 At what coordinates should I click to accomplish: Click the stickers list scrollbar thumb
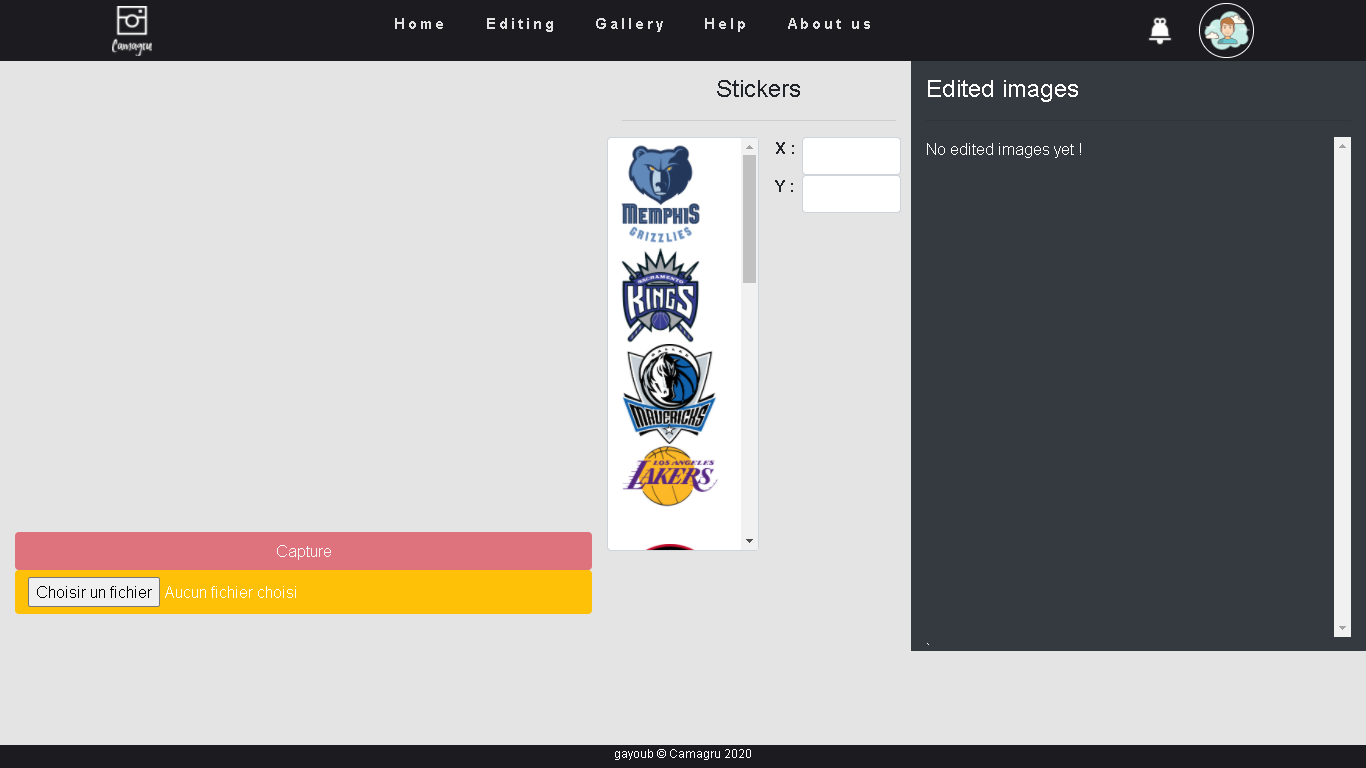click(x=749, y=219)
